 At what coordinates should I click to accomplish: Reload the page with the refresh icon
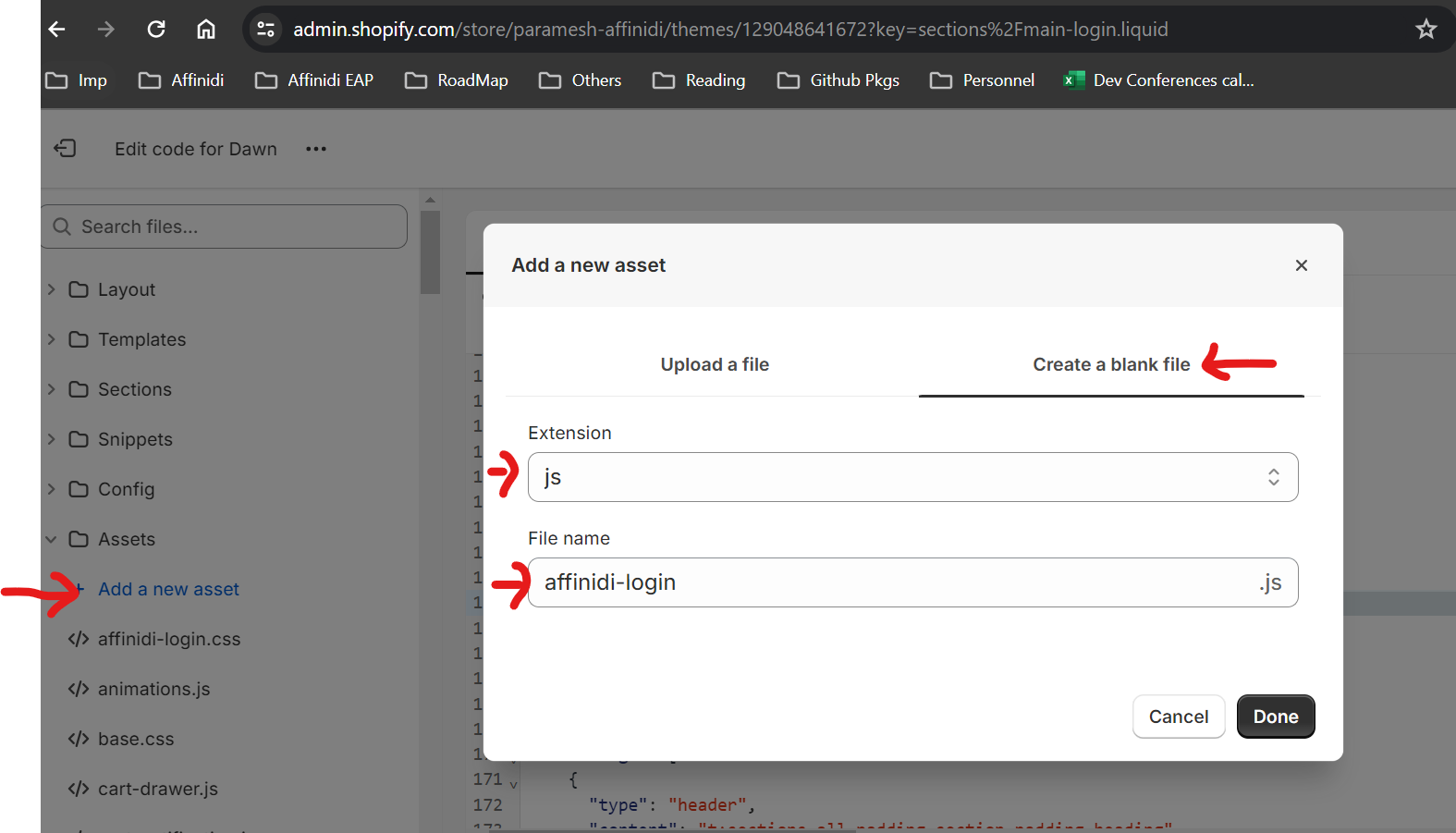[156, 30]
